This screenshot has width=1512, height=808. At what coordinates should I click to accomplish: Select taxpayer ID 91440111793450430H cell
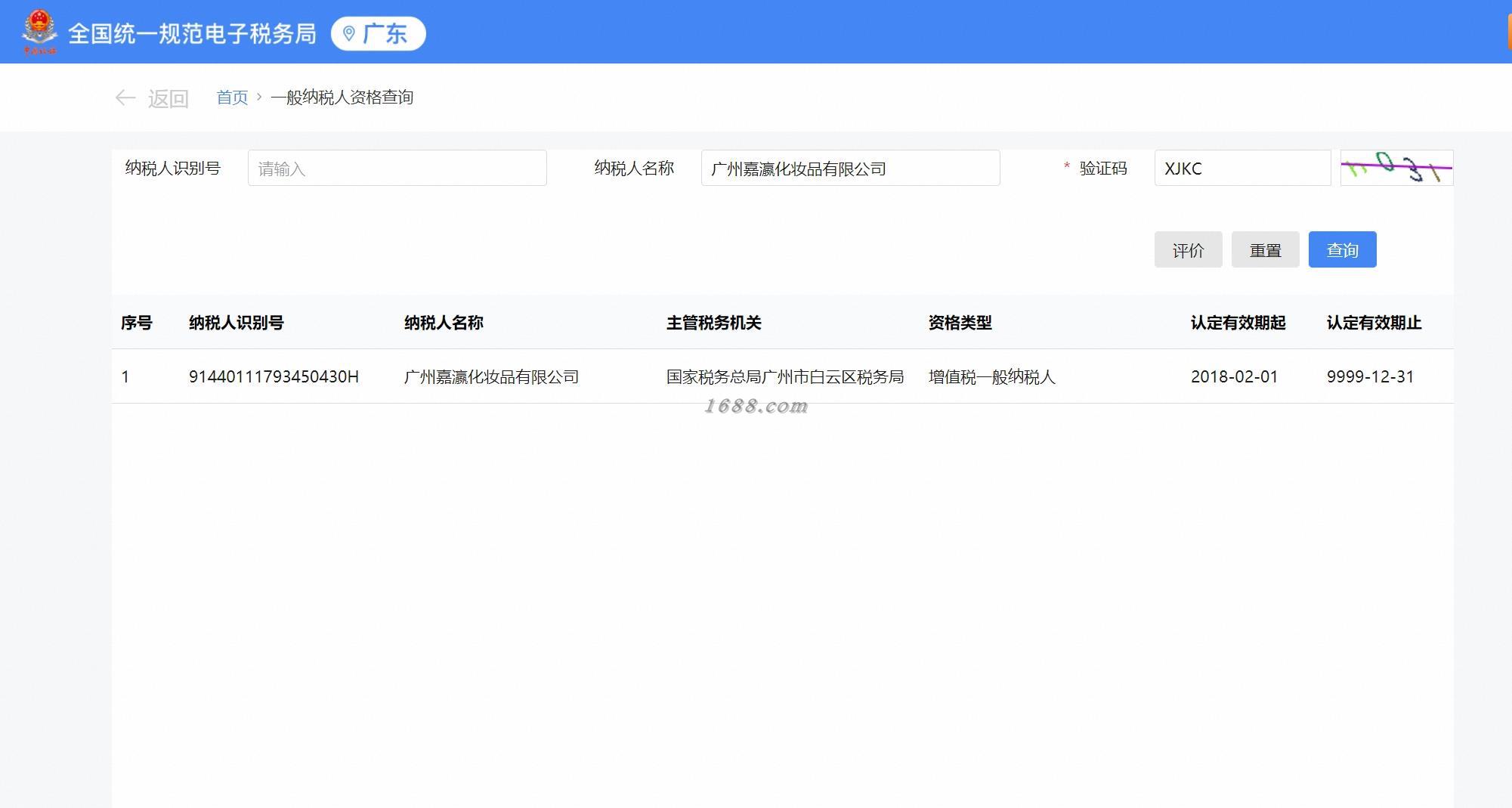274,376
